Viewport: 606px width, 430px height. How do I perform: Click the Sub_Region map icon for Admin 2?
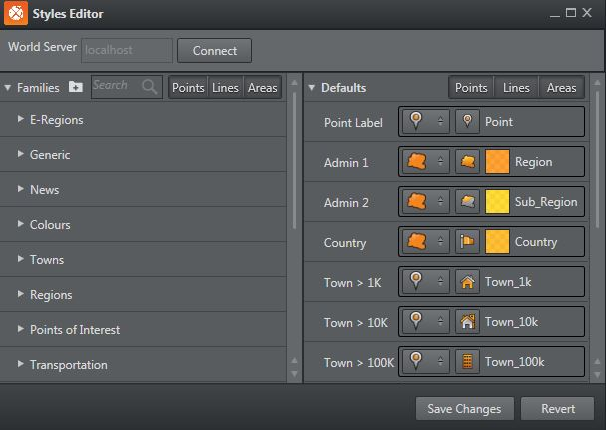coord(466,202)
